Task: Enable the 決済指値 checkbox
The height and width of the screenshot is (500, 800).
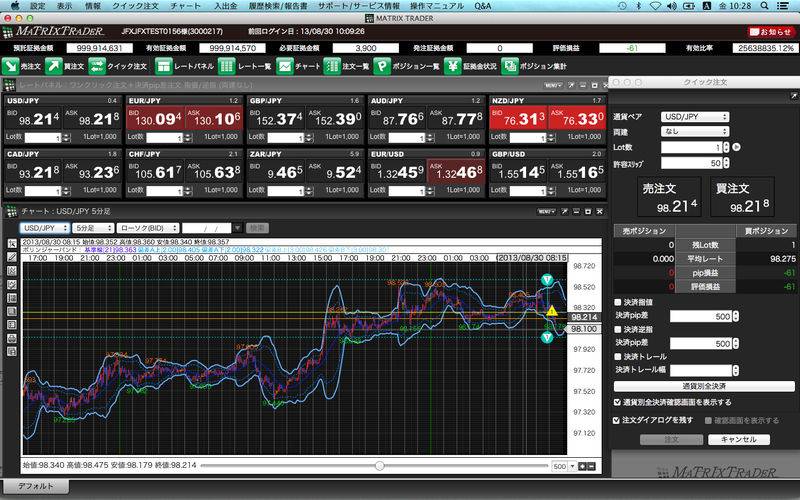Action: click(x=618, y=303)
